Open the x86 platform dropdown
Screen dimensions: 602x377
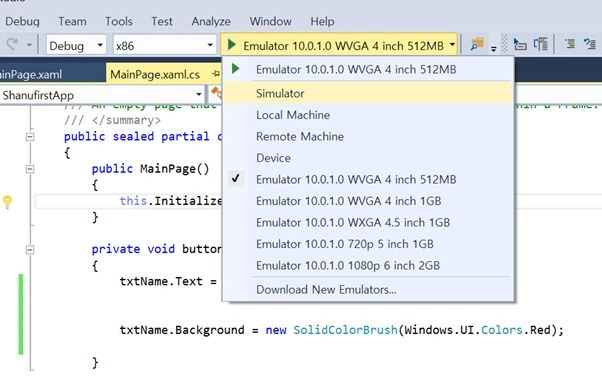coord(164,46)
